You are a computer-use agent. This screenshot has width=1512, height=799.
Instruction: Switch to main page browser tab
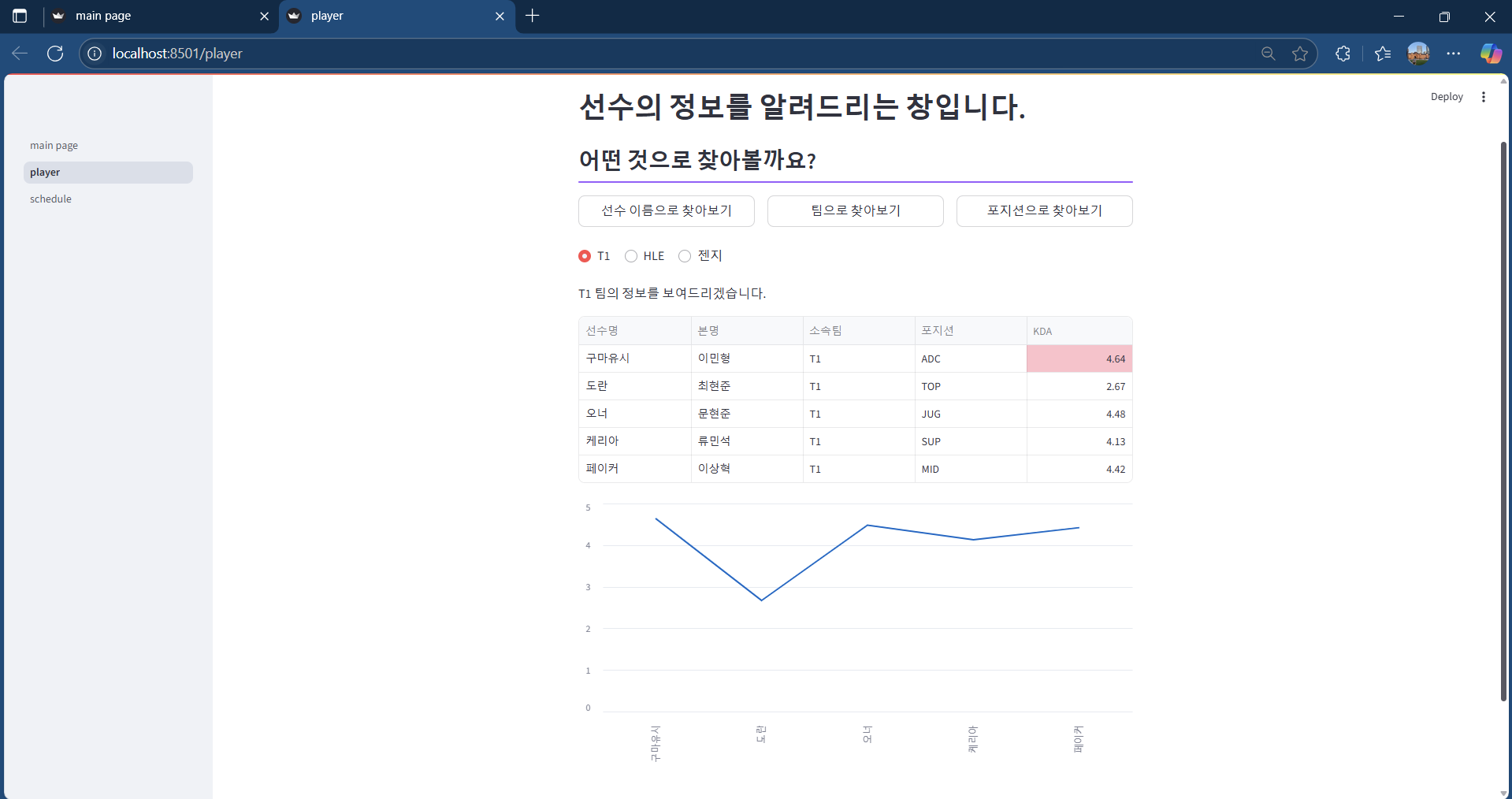click(161, 16)
